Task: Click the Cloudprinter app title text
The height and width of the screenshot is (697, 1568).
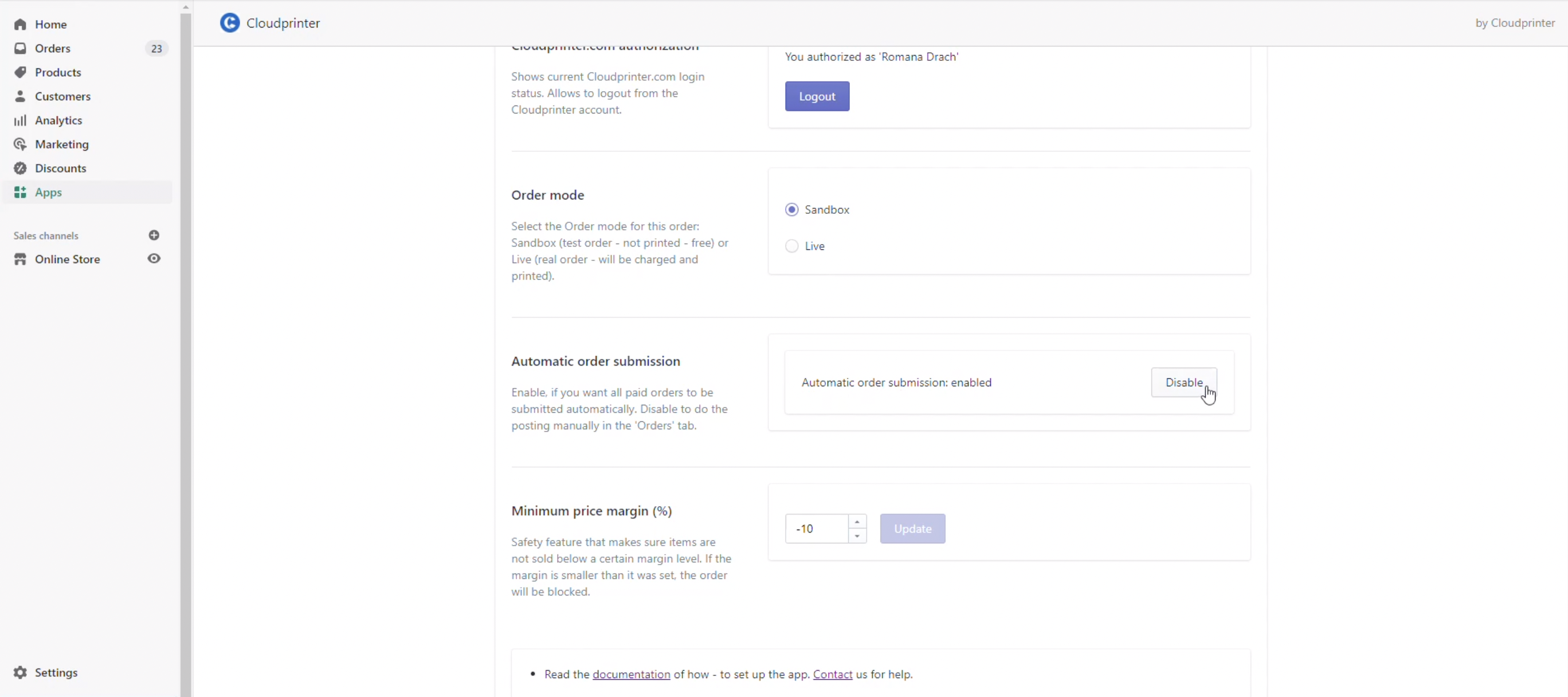Action: tap(283, 23)
